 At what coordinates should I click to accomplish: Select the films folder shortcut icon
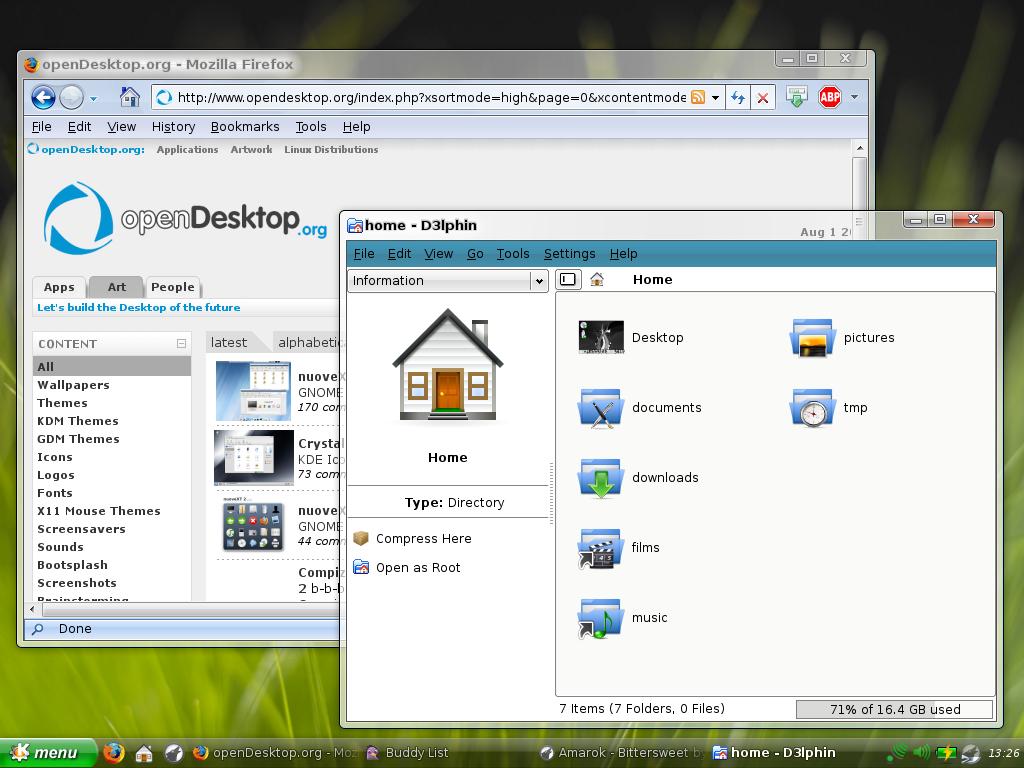click(x=600, y=548)
